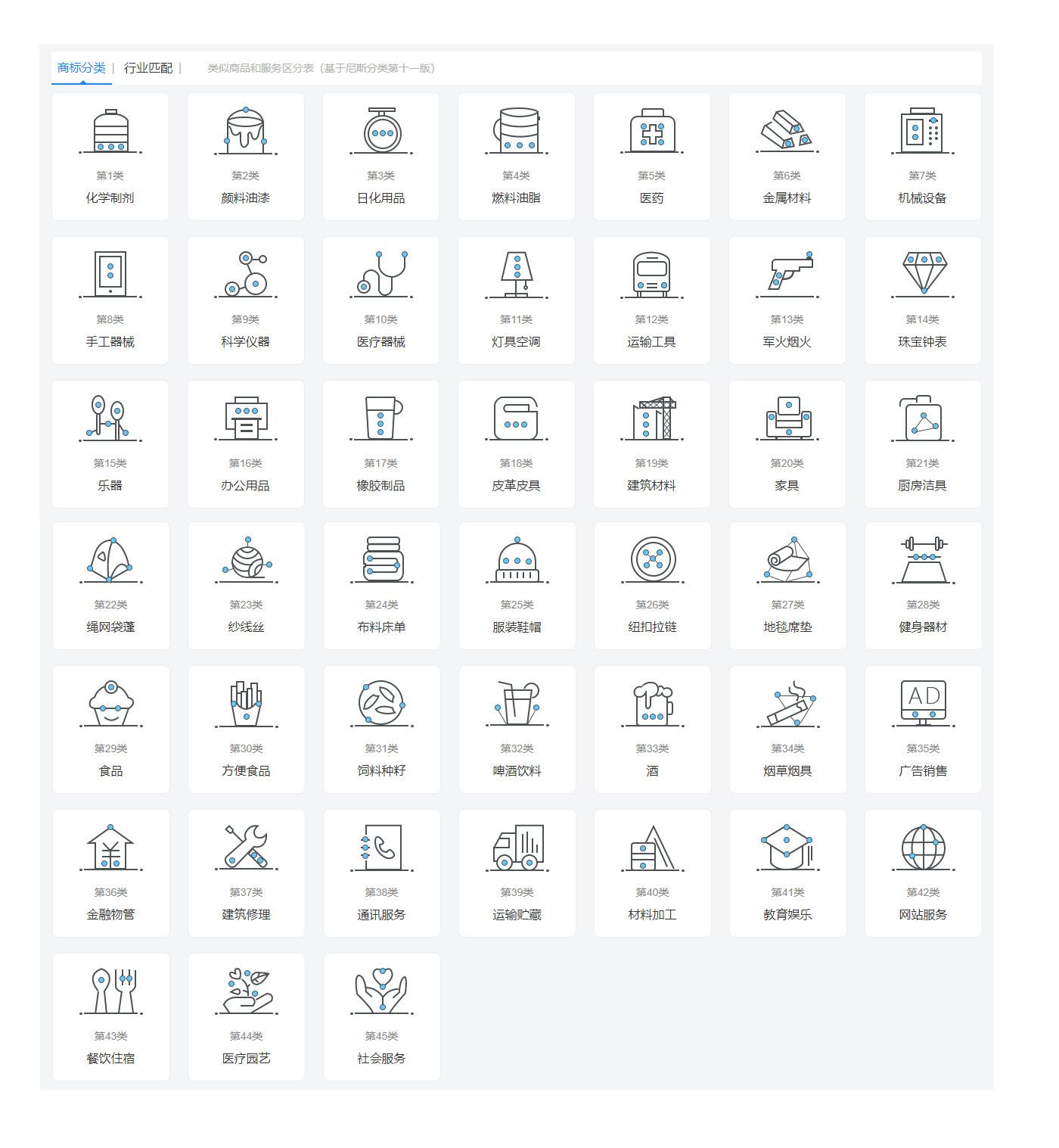Viewport: 1059px width, 1148px height.
Task: Select the 第25类 服装鞋帽 card
Action: click(x=517, y=586)
